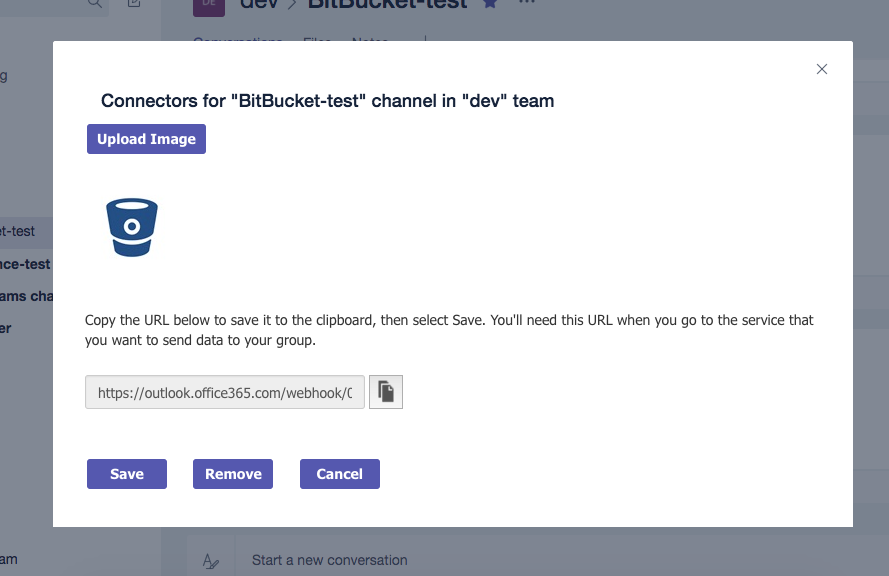Click the purple DE team avatar

click(x=209, y=6)
